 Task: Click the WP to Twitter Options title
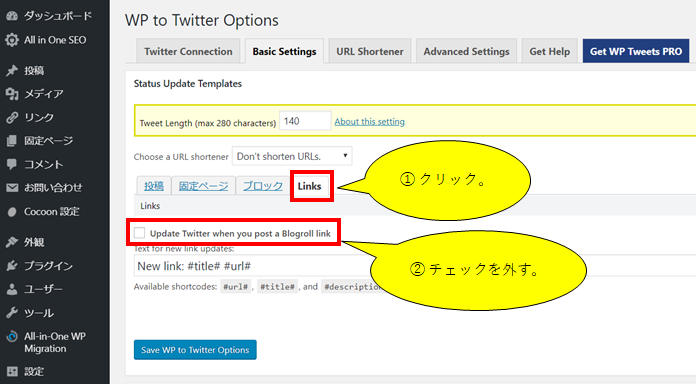[202, 20]
